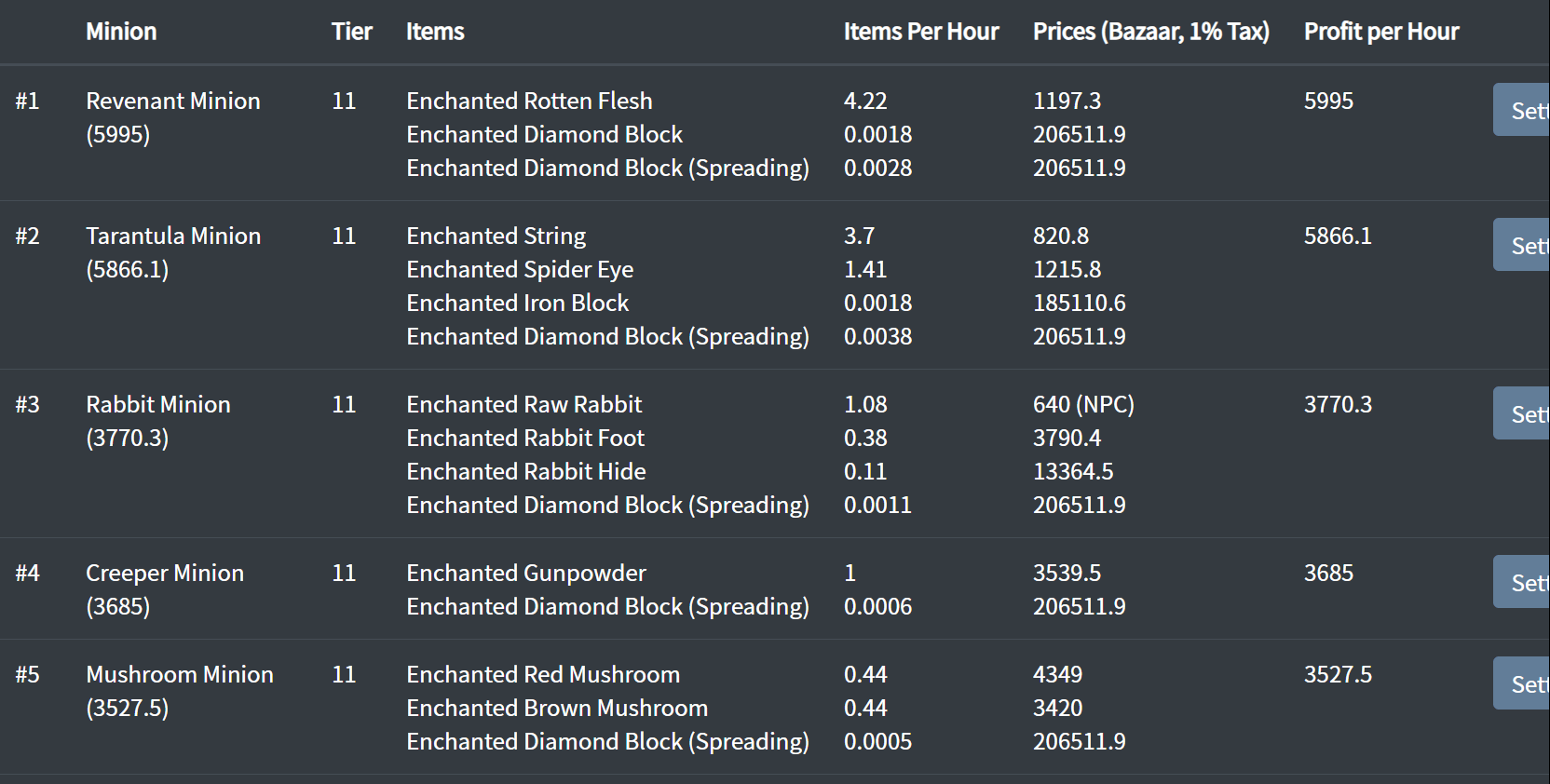Click Enchanted Gunpowder item

pos(525,573)
